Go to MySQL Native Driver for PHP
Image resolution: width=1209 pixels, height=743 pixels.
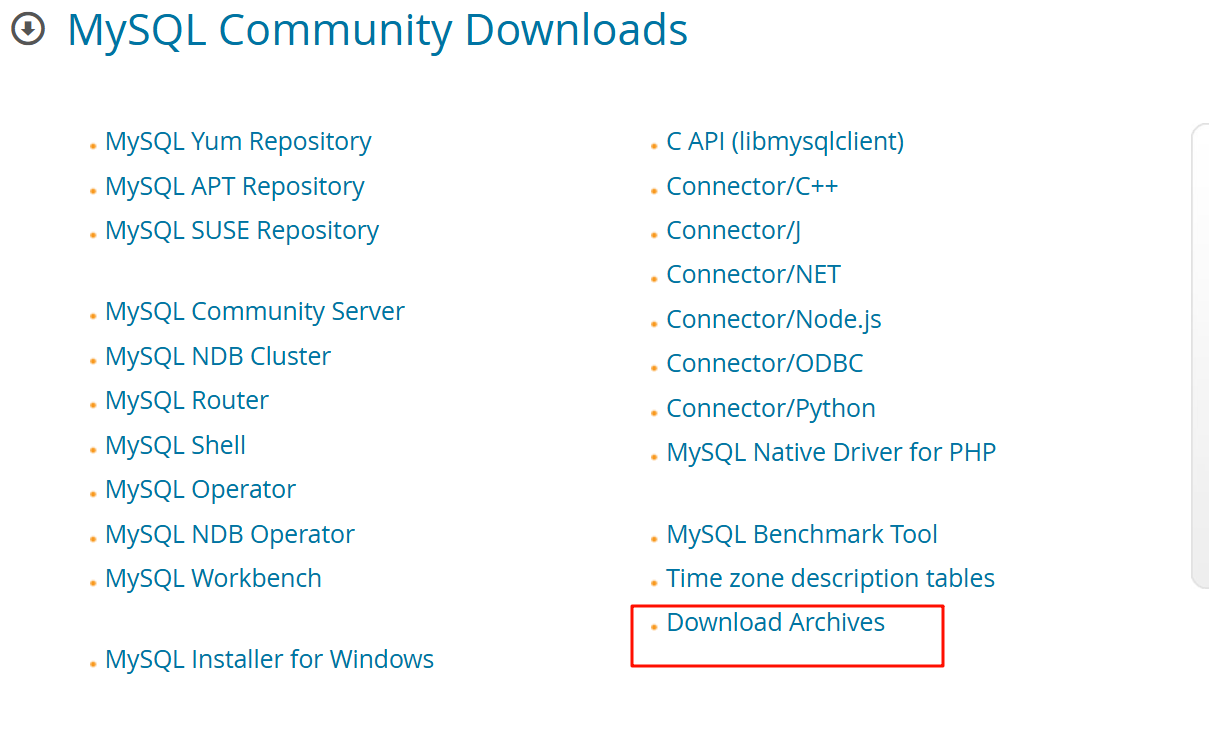[x=831, y=453]
